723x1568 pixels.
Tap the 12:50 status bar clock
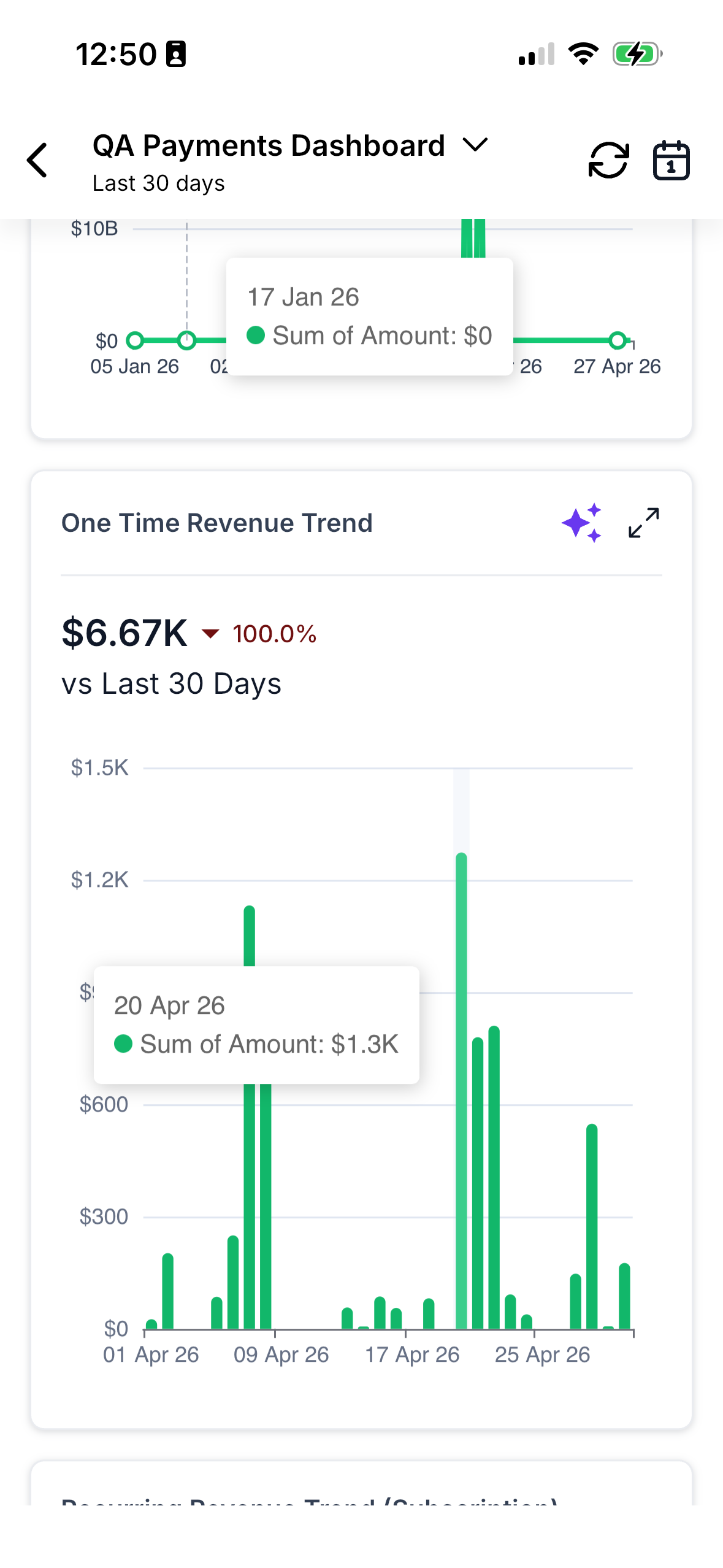[x=116, y=54]
